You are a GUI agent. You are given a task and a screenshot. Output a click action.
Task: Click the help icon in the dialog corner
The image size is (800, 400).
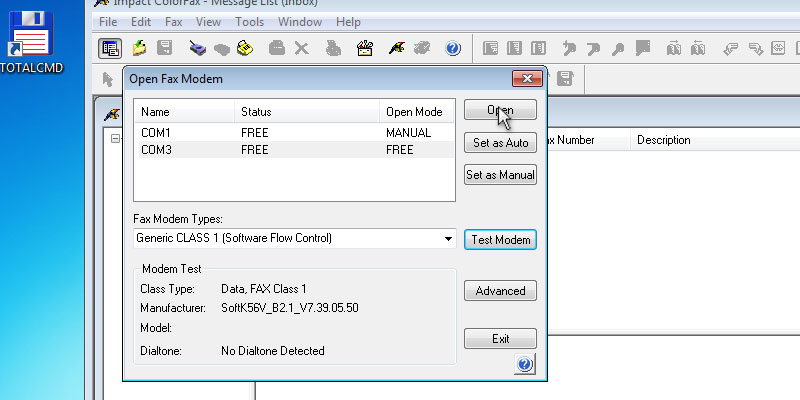pos(525,365)
